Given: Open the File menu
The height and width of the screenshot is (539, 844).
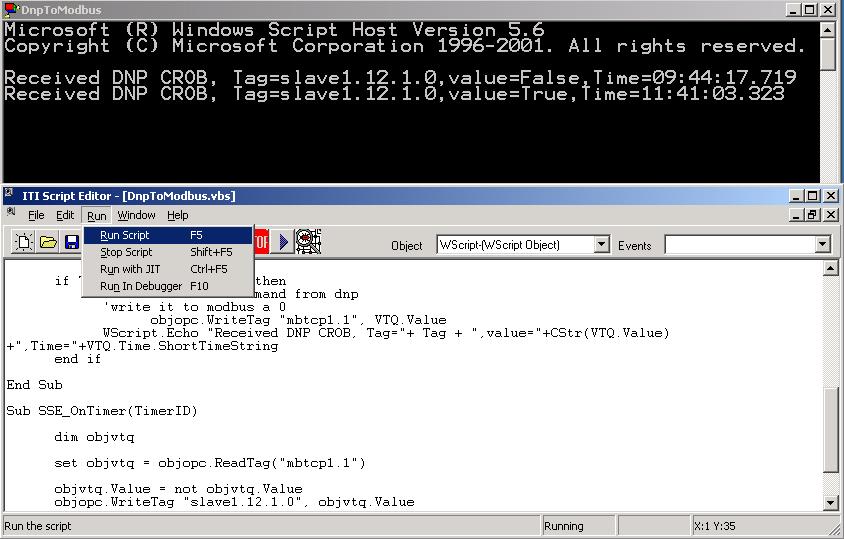Looking at the screenshot, I should pos(36,215).
